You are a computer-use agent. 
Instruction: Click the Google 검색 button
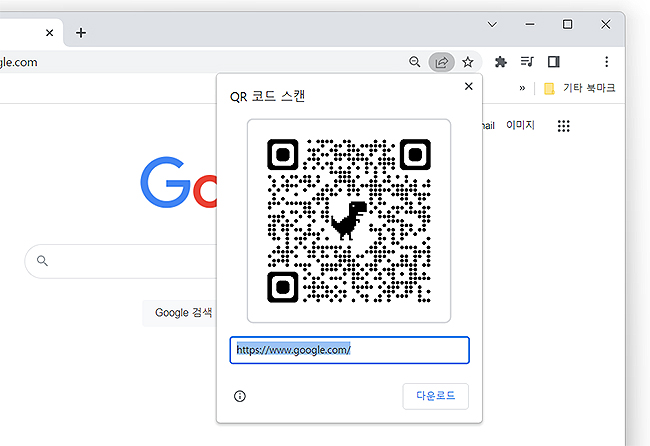[179, 313]
